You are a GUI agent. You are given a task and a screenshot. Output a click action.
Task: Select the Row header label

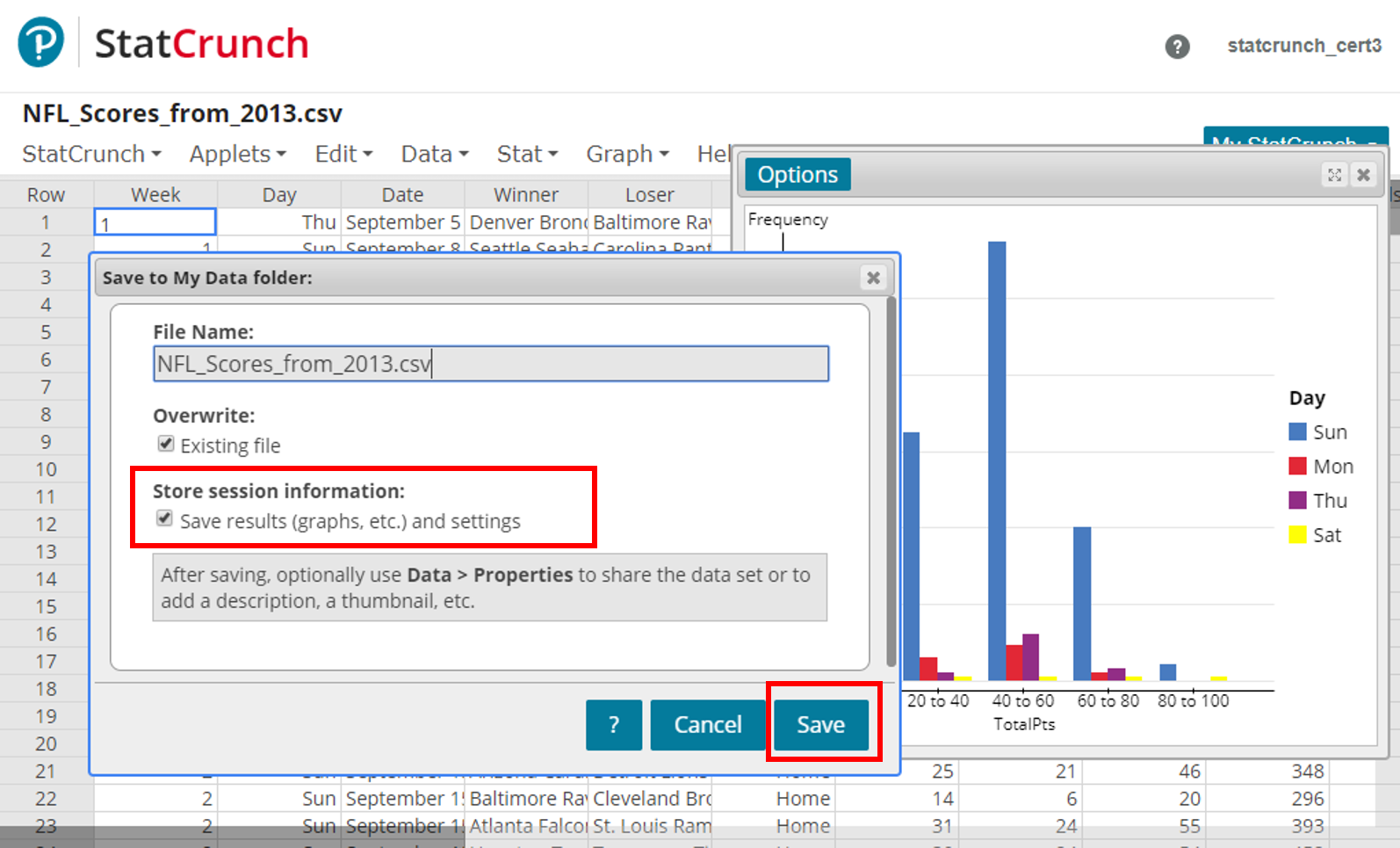click(46, 195)
